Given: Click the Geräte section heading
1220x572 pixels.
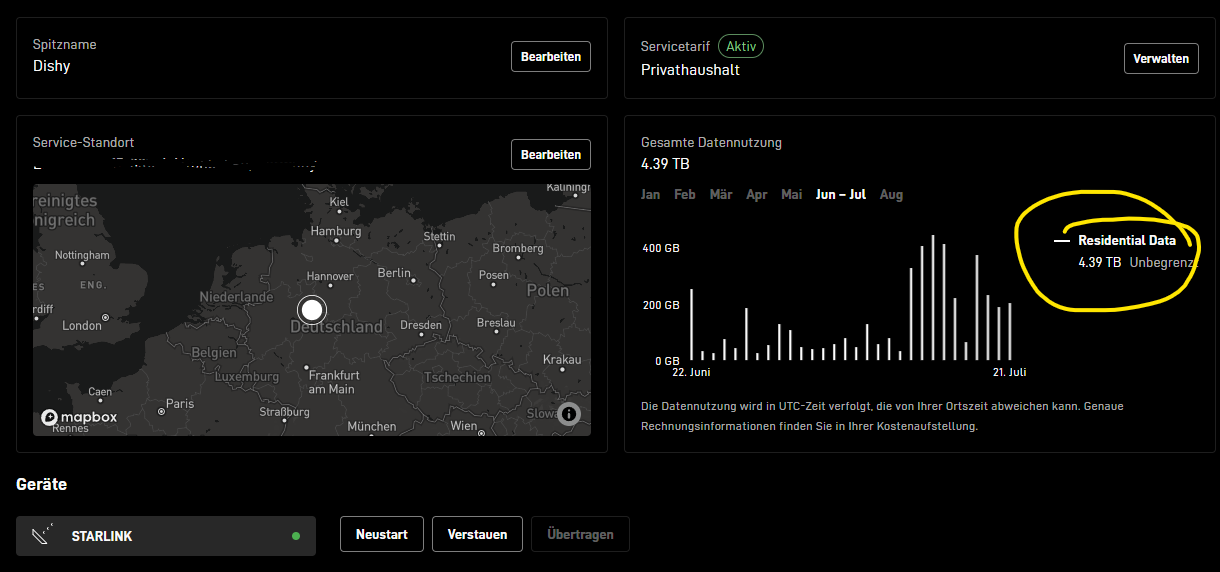Looking at the screenshot, I should click(42, 484).
